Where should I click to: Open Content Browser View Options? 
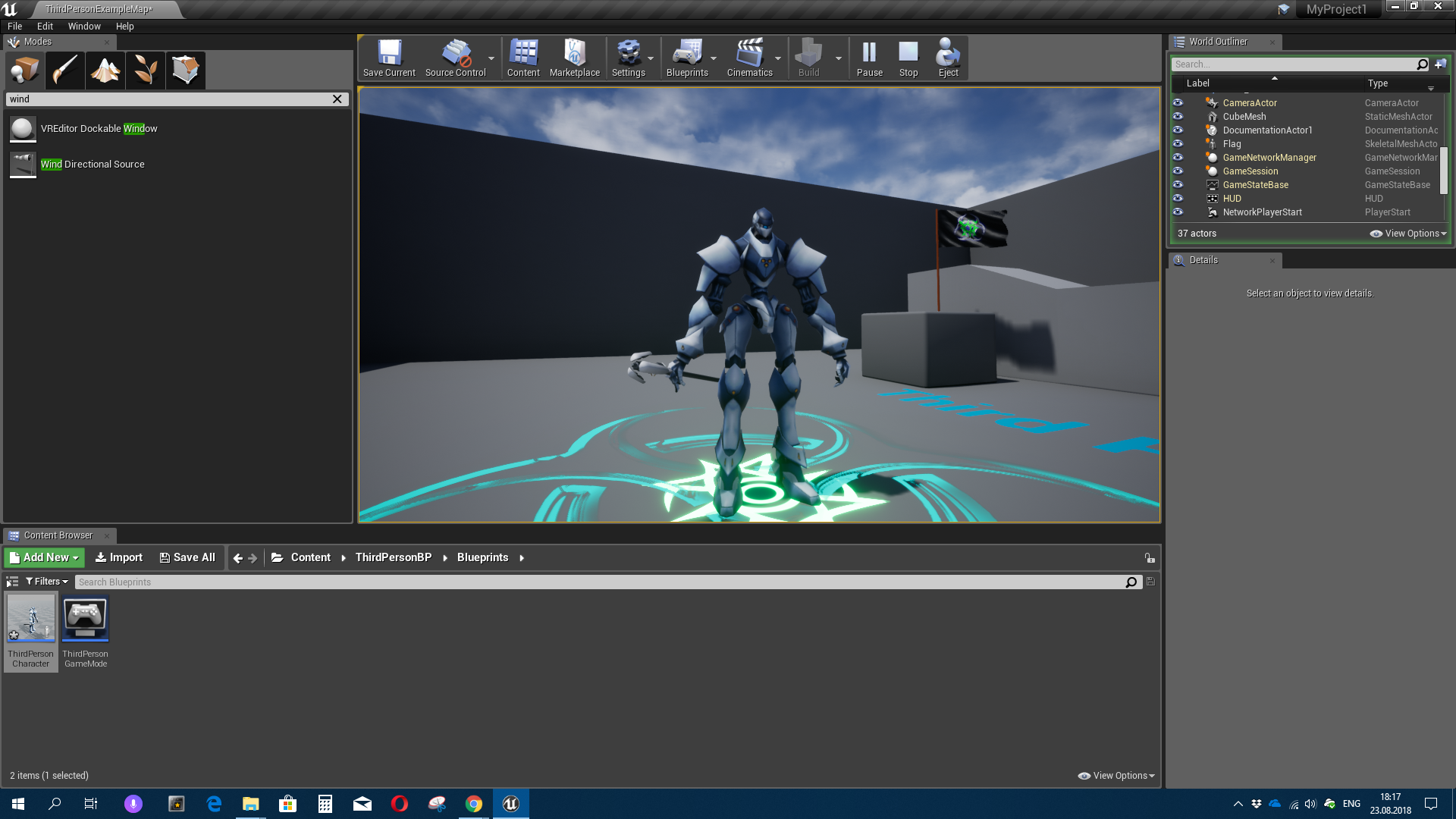1116,776
